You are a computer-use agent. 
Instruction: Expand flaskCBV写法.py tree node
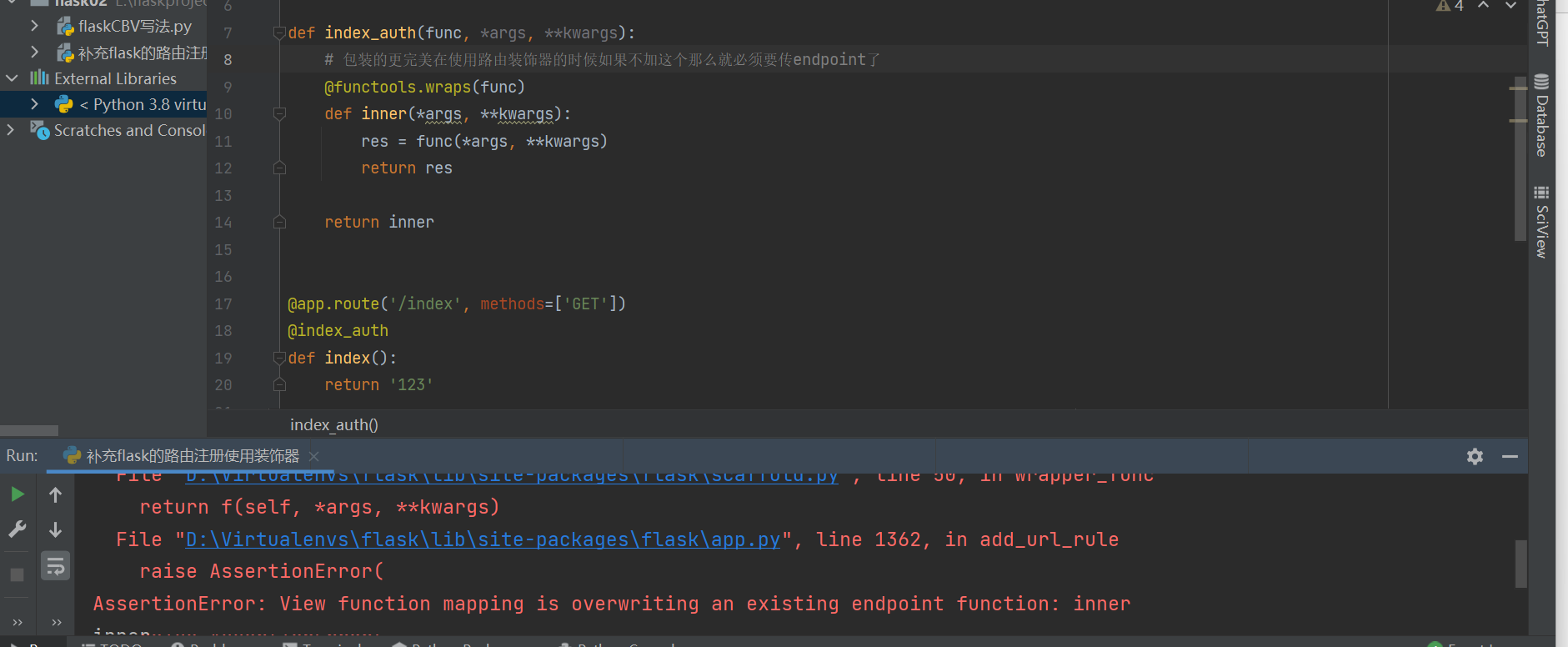click(x=34, y=26)
